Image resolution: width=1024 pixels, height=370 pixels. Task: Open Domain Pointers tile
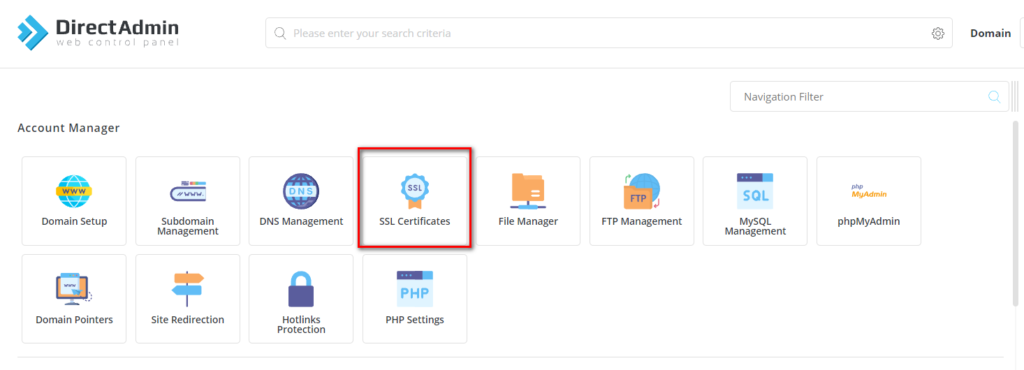point(74,299)
